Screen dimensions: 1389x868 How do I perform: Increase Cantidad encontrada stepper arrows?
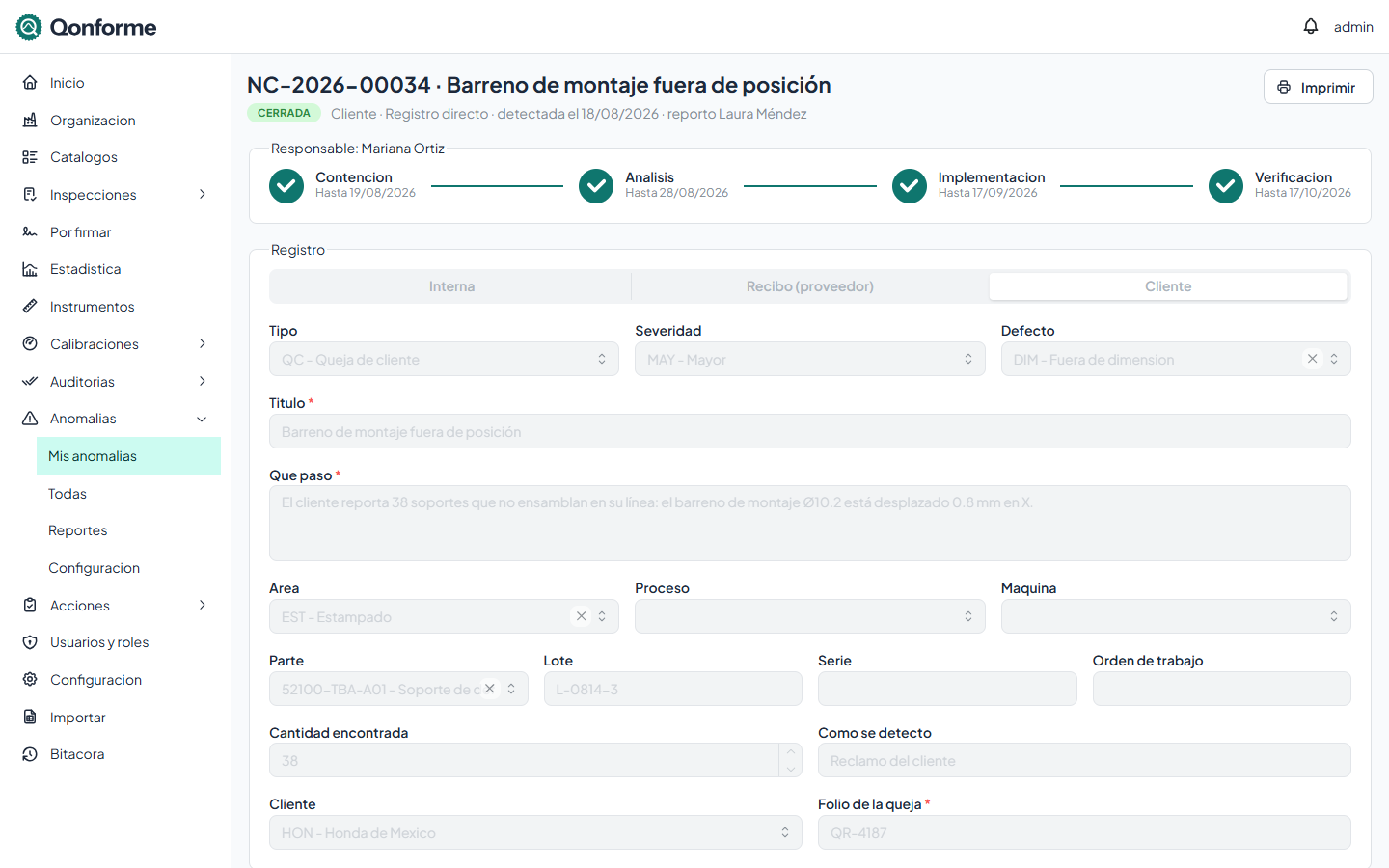pos(791,752)
